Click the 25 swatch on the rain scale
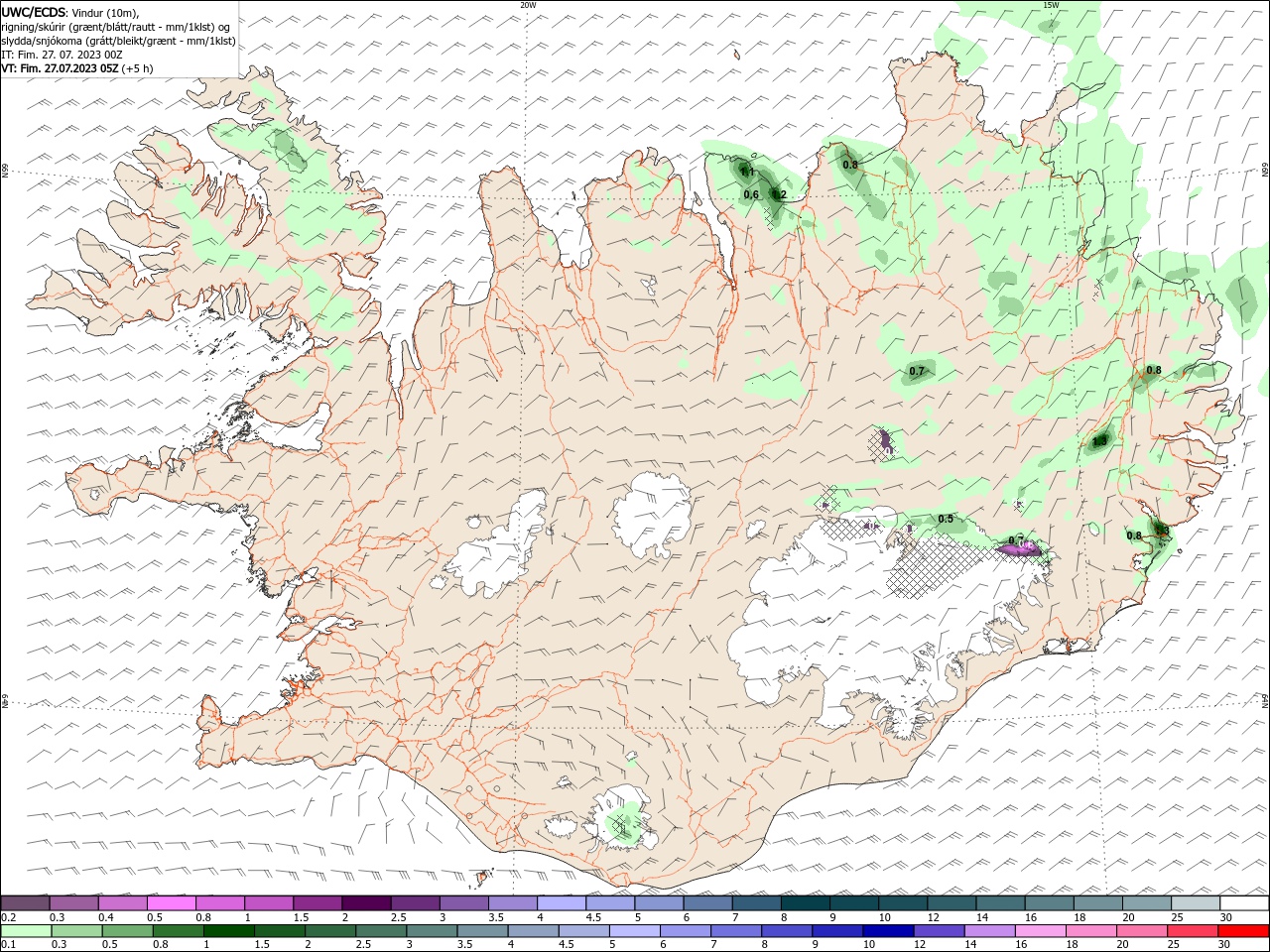The height and width of the screenshot is (952, 1270). point(1193,931)
